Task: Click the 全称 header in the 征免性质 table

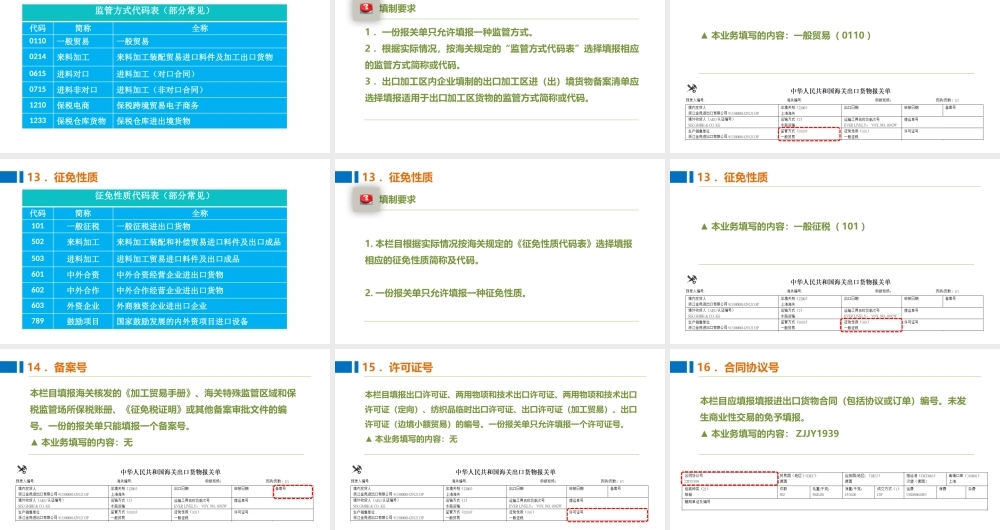Action: point(200,213)
